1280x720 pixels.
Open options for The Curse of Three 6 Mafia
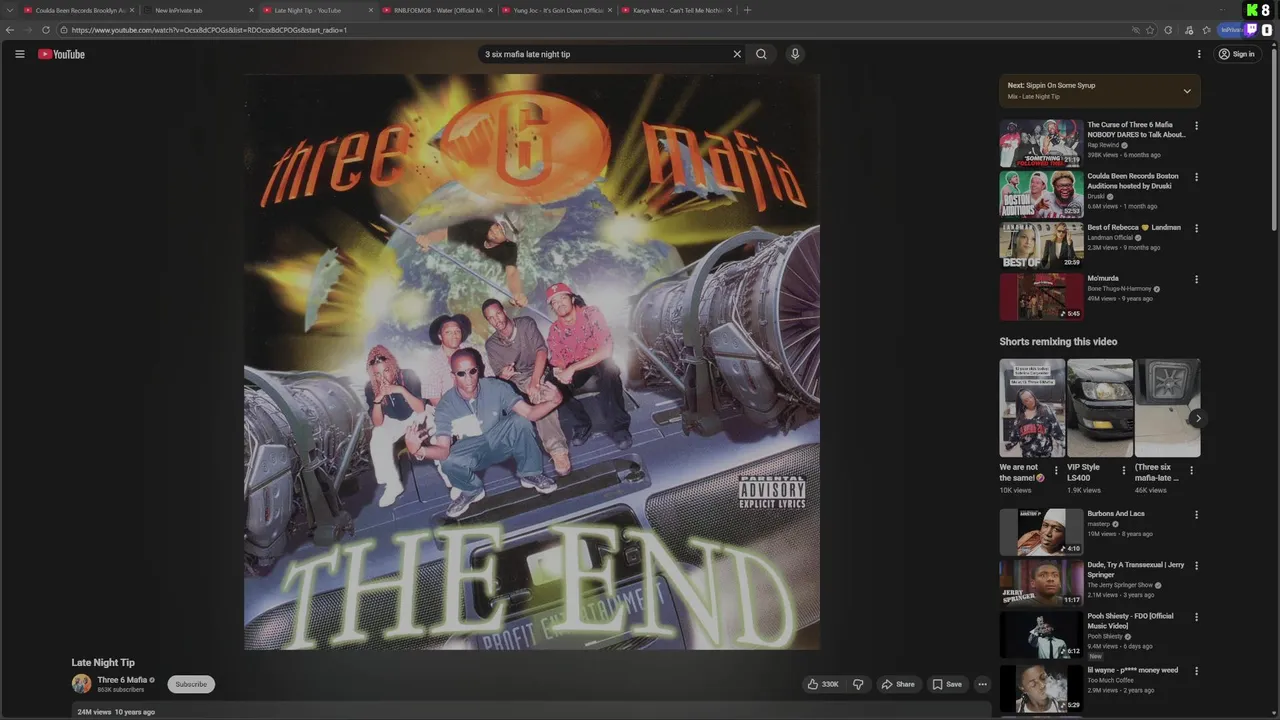coord(1196,126)
